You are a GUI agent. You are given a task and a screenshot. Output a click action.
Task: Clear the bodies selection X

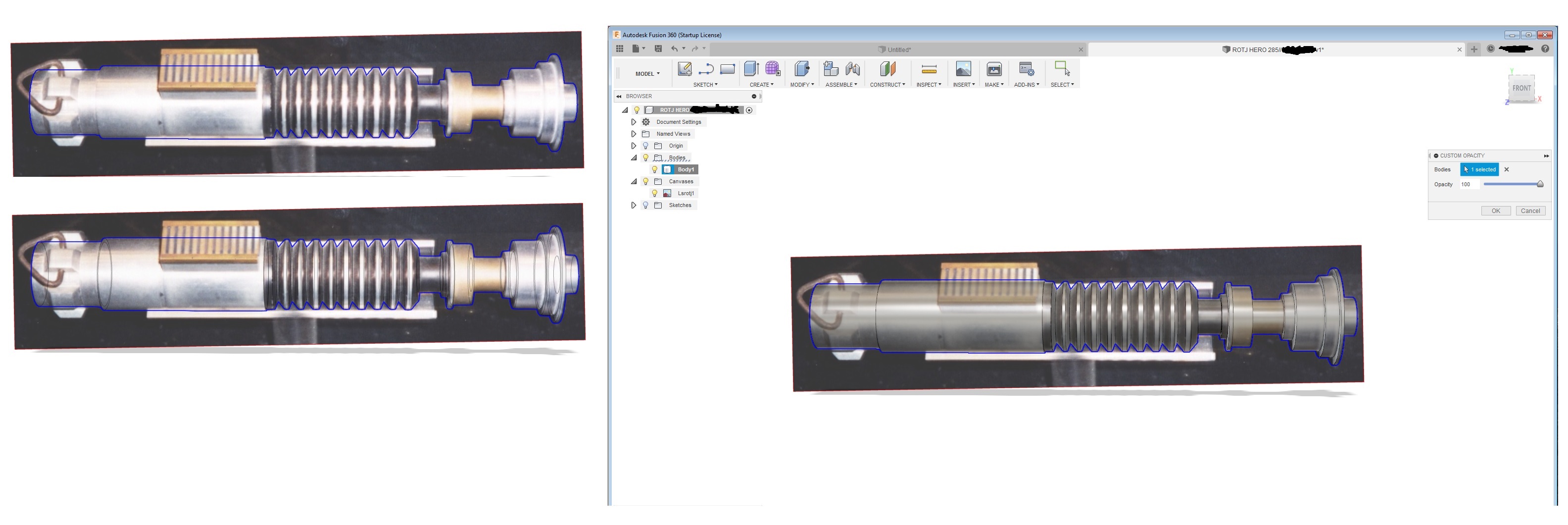[1507, 169]
